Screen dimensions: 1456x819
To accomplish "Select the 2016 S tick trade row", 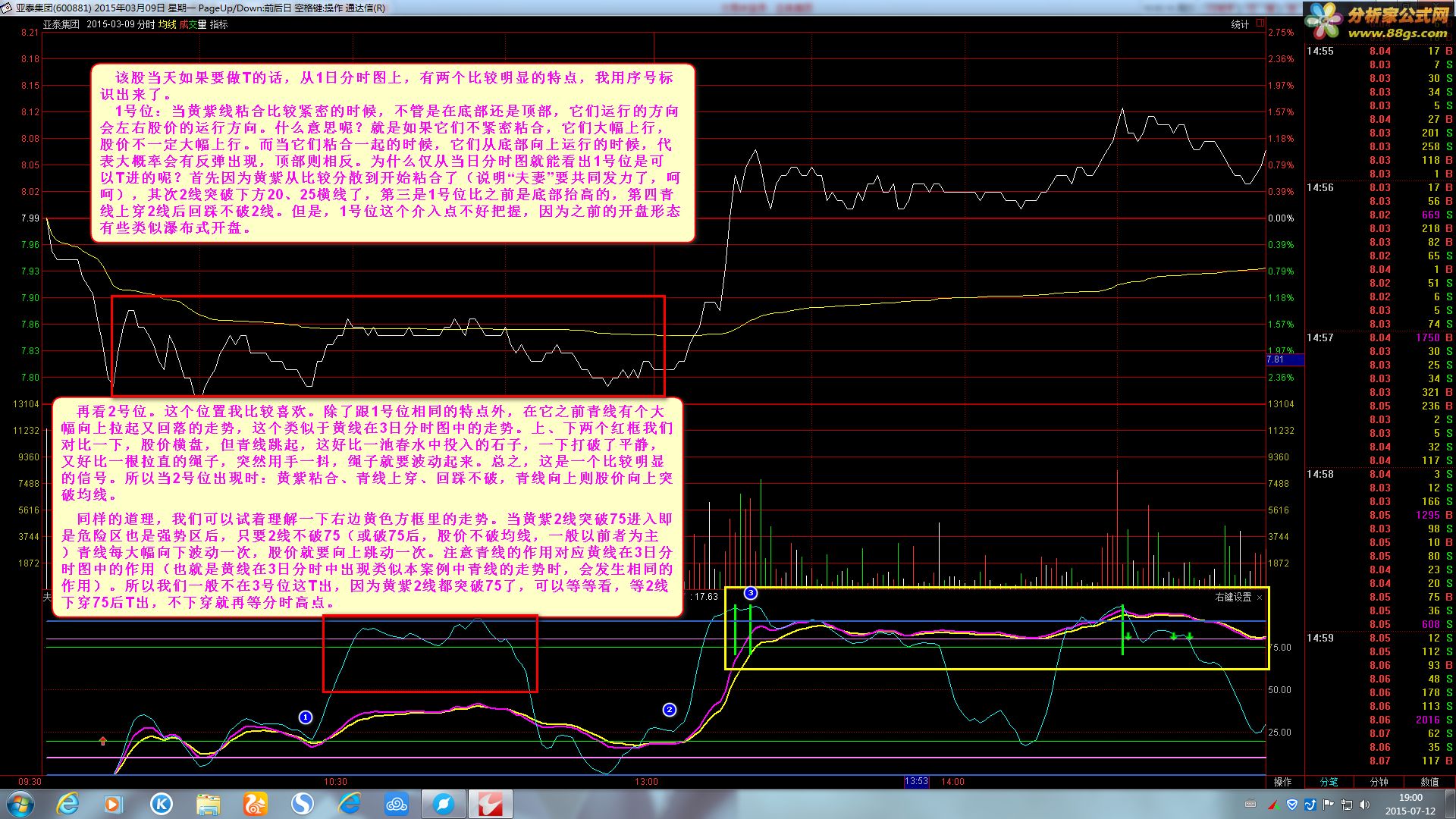I will click(x=1379, y=720).
